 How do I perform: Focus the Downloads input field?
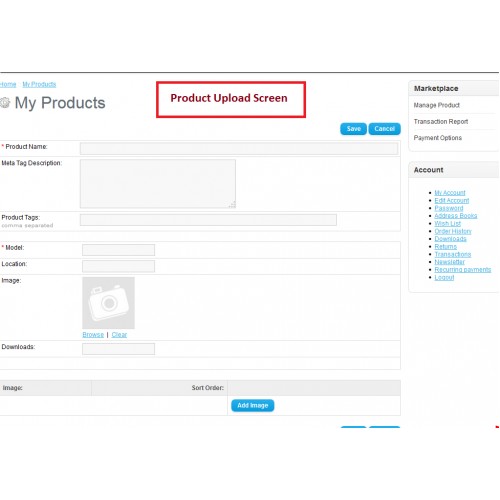[x=118, y=349]
